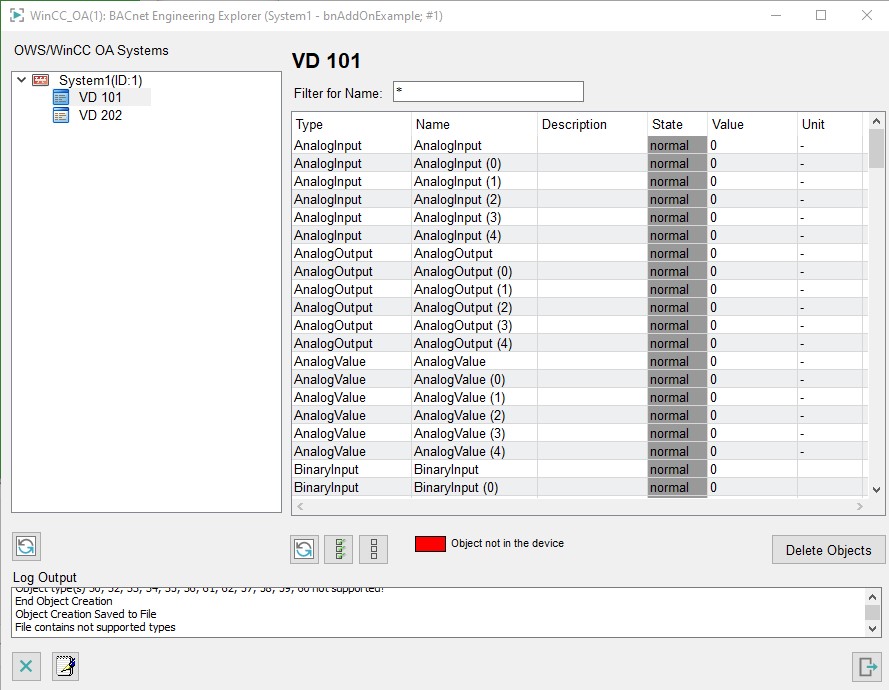The width and height of the screenshot is (889, 690).
Task: Collapse the System1(ID:1) tree node
Action: (x=22, y=80)
